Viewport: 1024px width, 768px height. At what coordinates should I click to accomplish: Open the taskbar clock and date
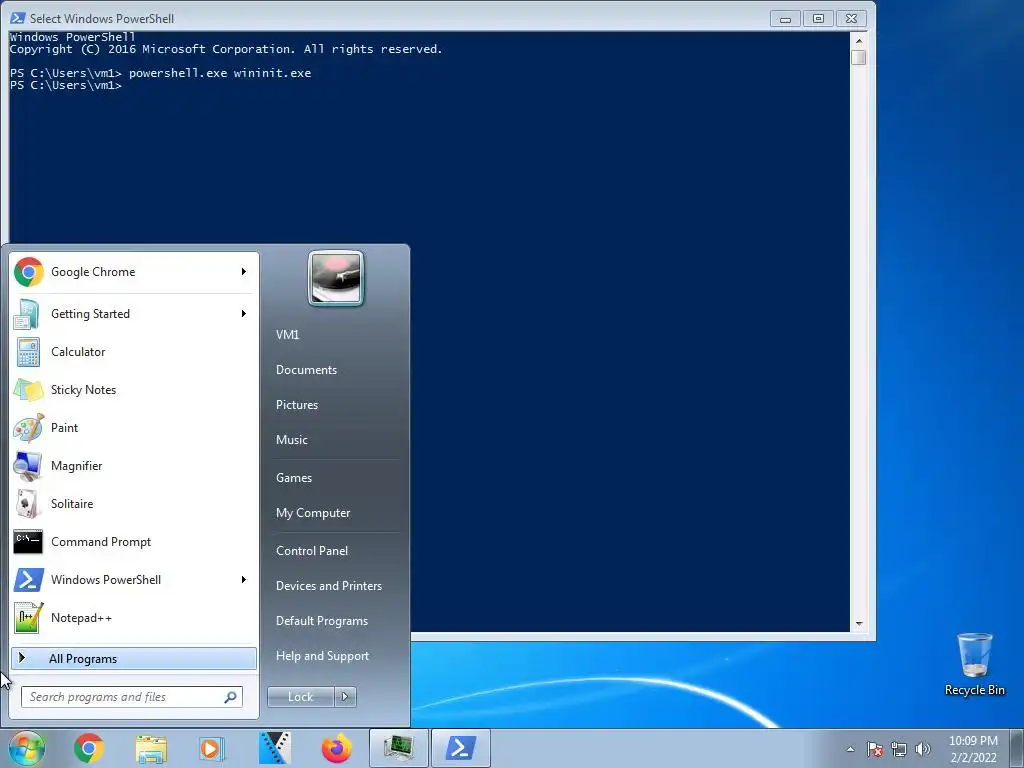coord(973,749)
